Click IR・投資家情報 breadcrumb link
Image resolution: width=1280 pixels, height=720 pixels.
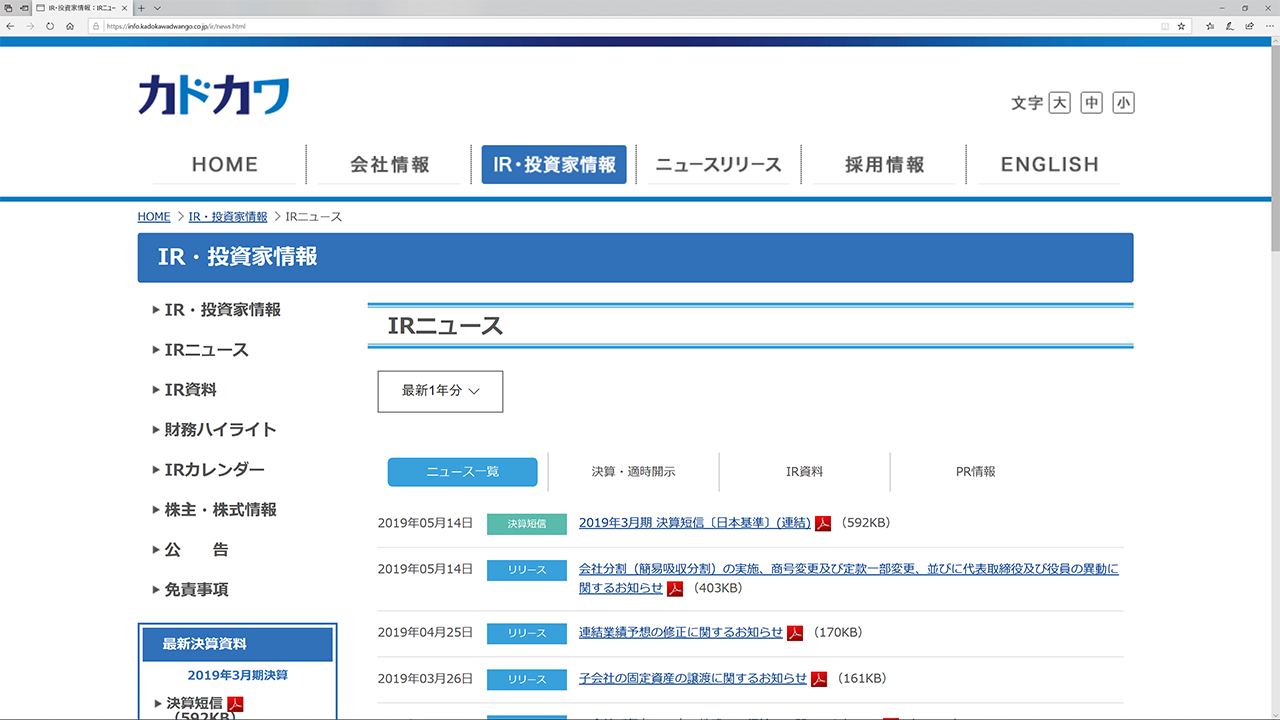click(x=228, y=217)
